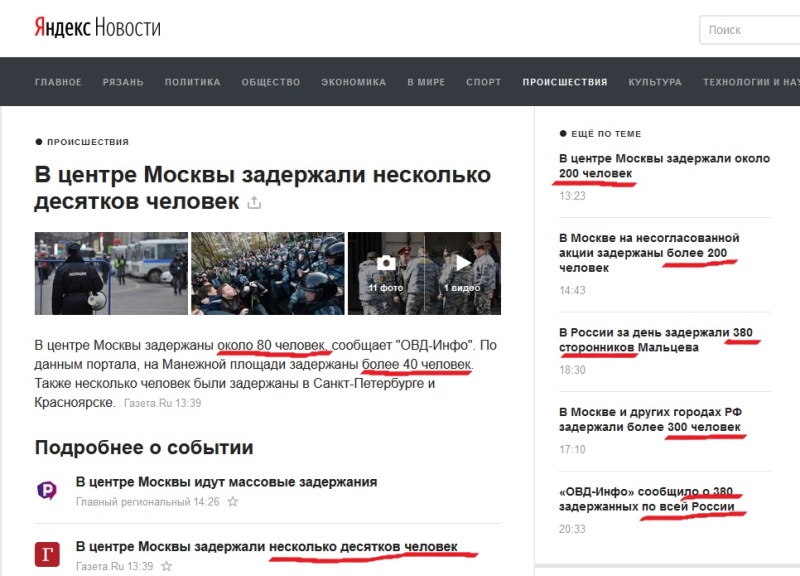Click the Газета.Ru red source logo
The image size is (800, 576).
coord(47,554)
